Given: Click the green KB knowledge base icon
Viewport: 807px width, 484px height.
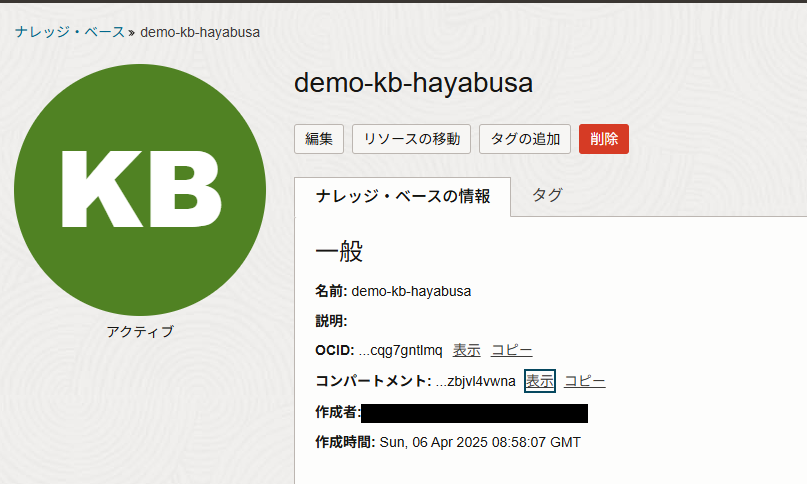Looking at the screenshot, I should coord(140,190).
